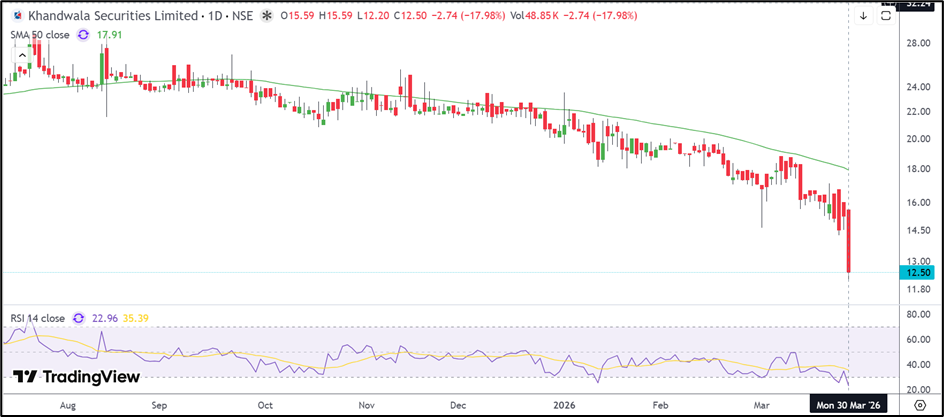Select the SMA 50 close indicator label
Viewport: 944px width, 417px height.
click(38, 34)
